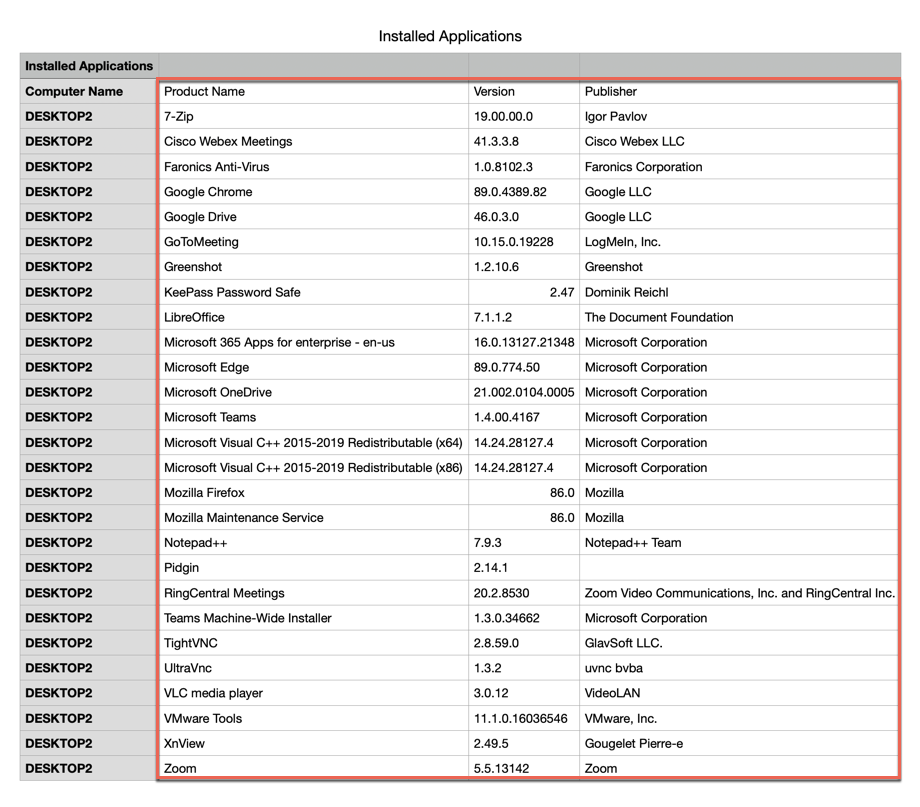Select the Visual C++ Redistributable (x64) cell
The image size is (920, 807).
313,443
